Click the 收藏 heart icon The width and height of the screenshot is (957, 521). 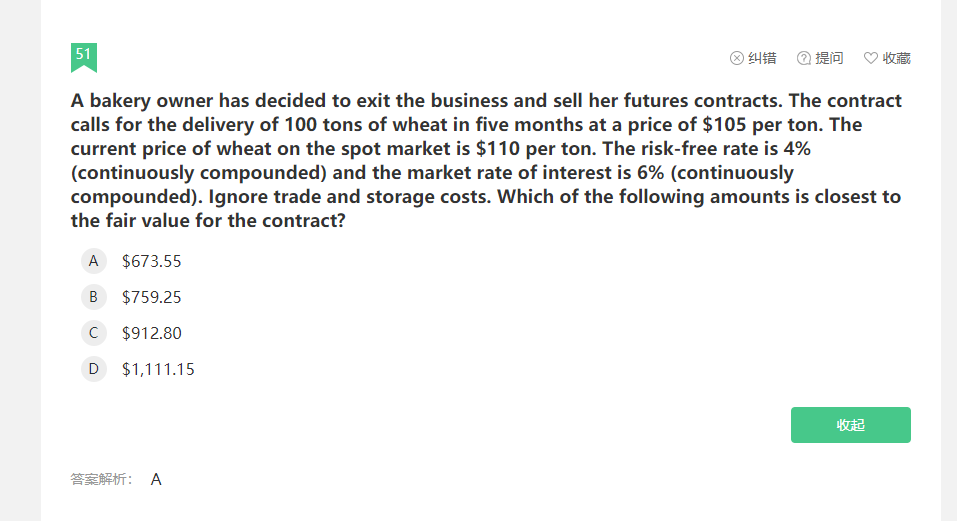pyautogui.click(x=870, y=58)
